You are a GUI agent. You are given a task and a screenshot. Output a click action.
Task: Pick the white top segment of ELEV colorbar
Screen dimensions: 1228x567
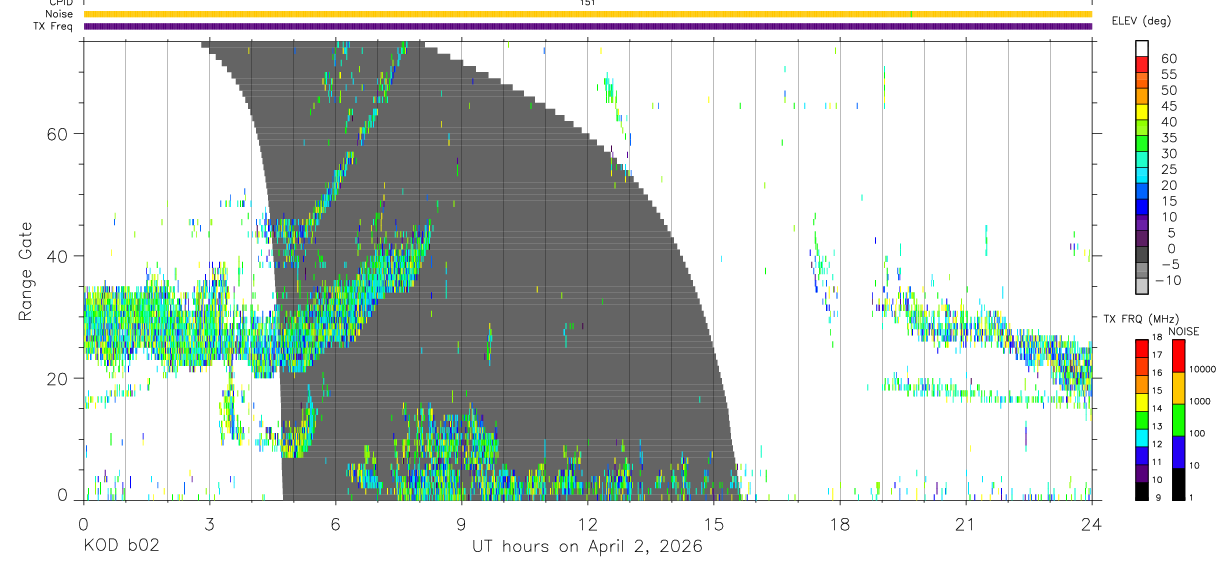coord(1142,49)
